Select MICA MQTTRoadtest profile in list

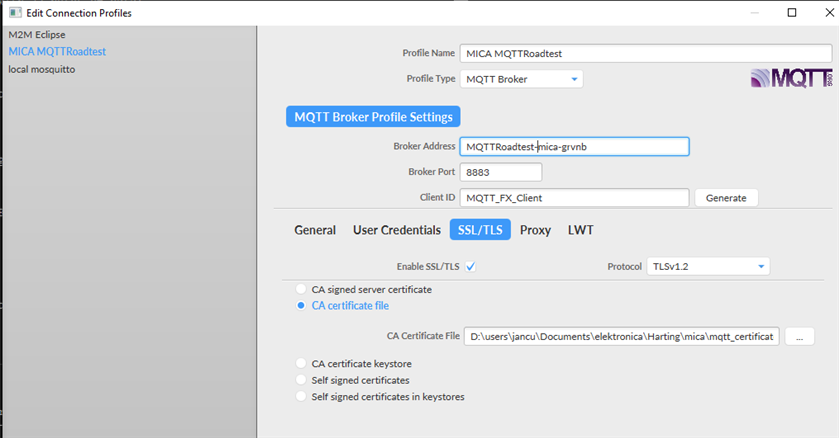[x=57, y=52]
